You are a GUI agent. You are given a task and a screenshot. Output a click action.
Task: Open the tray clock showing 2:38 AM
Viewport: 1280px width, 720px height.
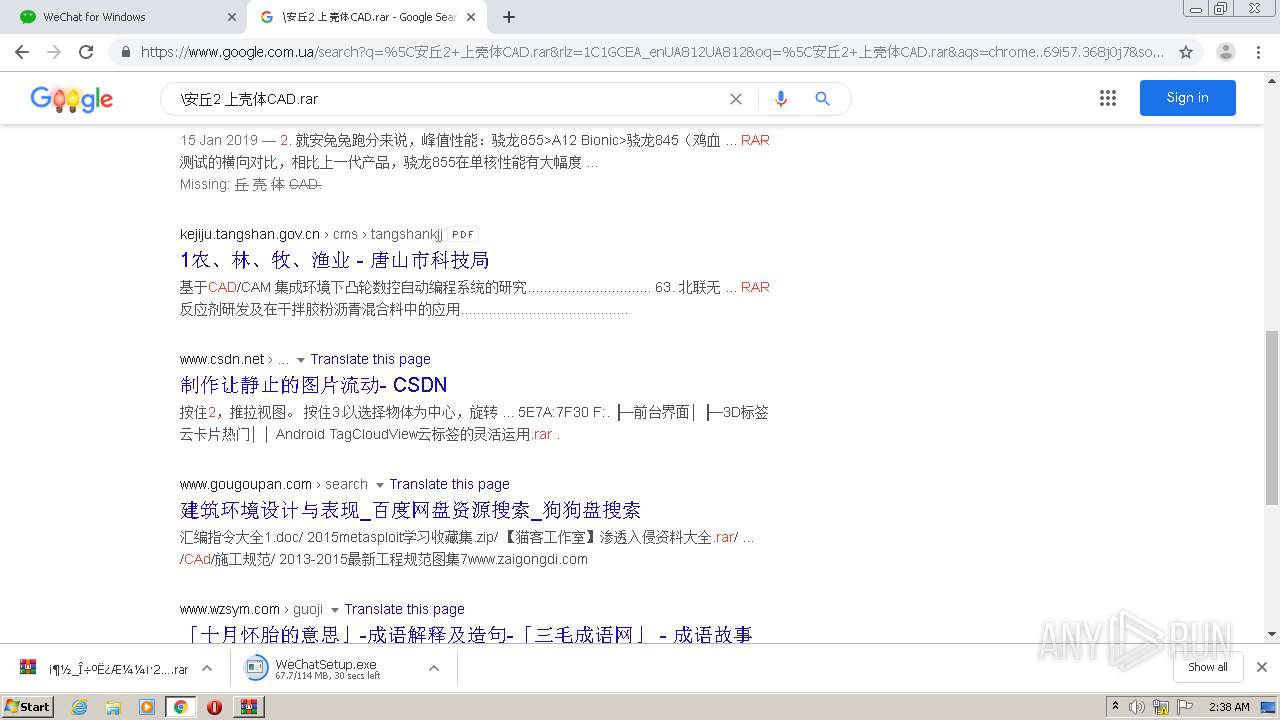click(x=1229, y=707)
